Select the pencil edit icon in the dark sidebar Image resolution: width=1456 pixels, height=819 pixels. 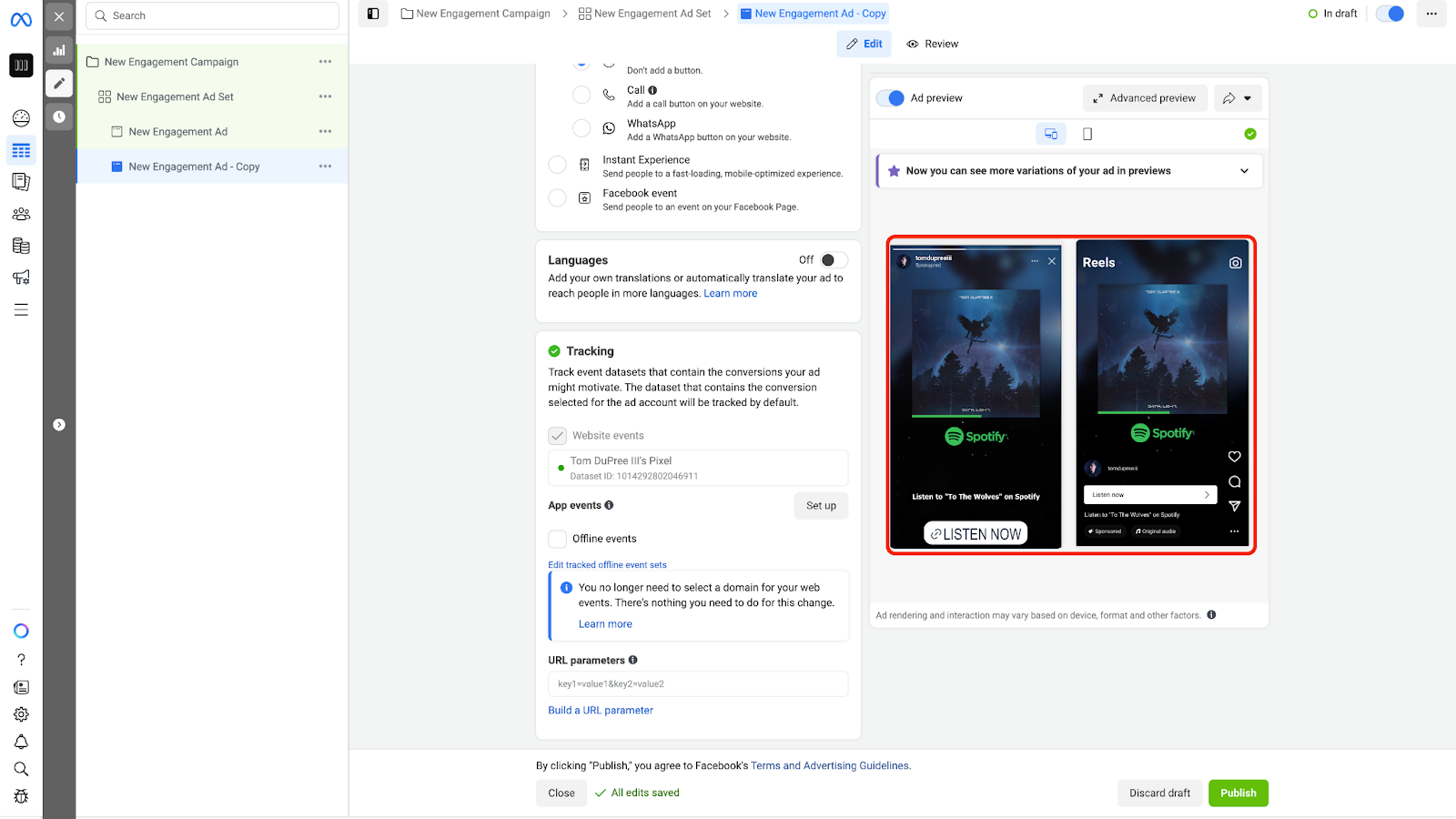coord(59,84)
